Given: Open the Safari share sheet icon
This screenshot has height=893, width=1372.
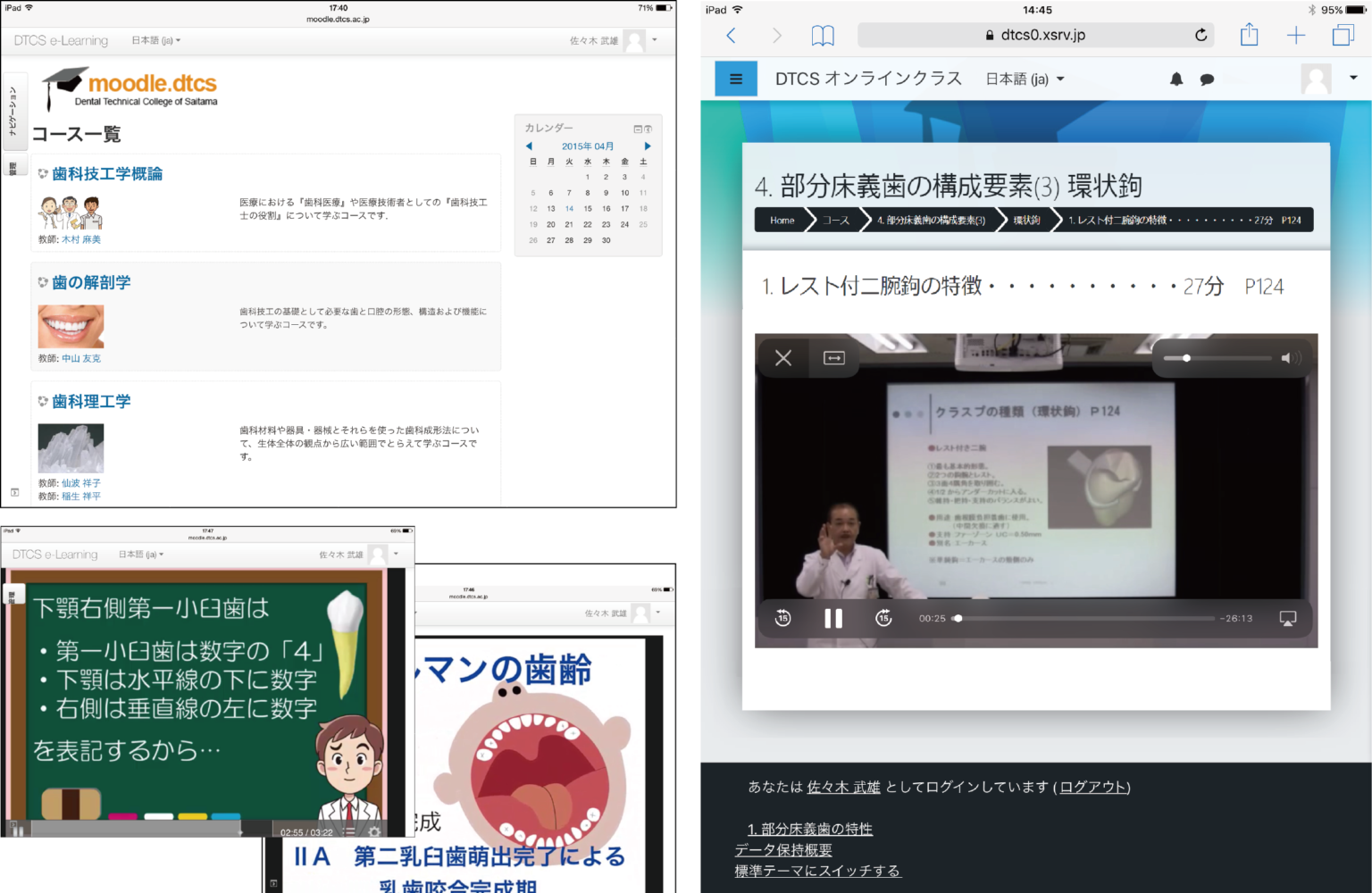Looking at the screenshot, I should tap(1249, 36).
